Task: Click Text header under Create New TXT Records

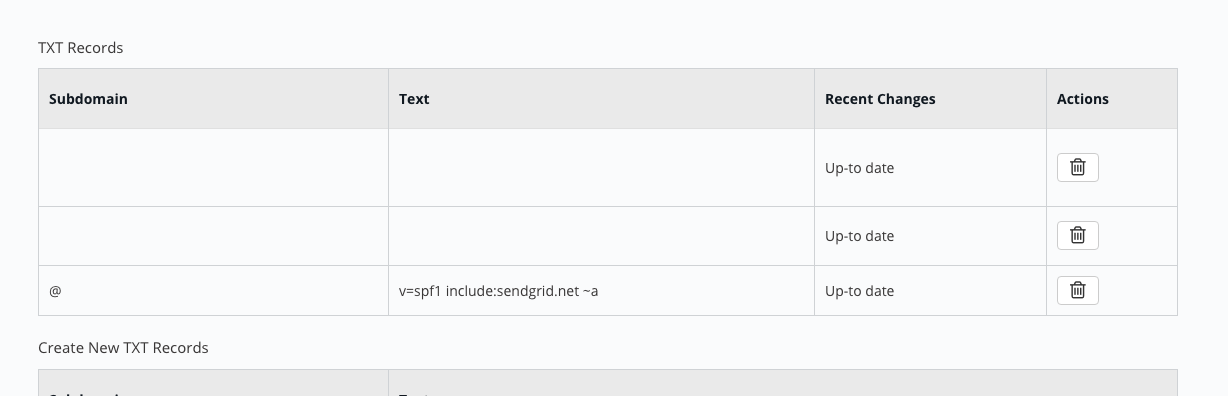Action: [x=414, y=393]
